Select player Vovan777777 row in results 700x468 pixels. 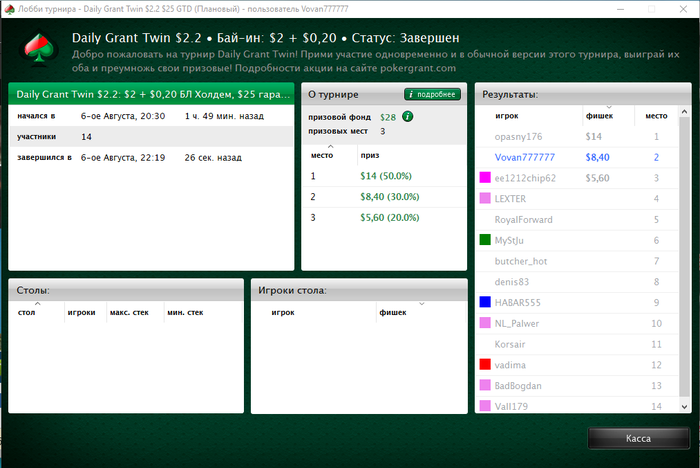click(x=577, y=157)
